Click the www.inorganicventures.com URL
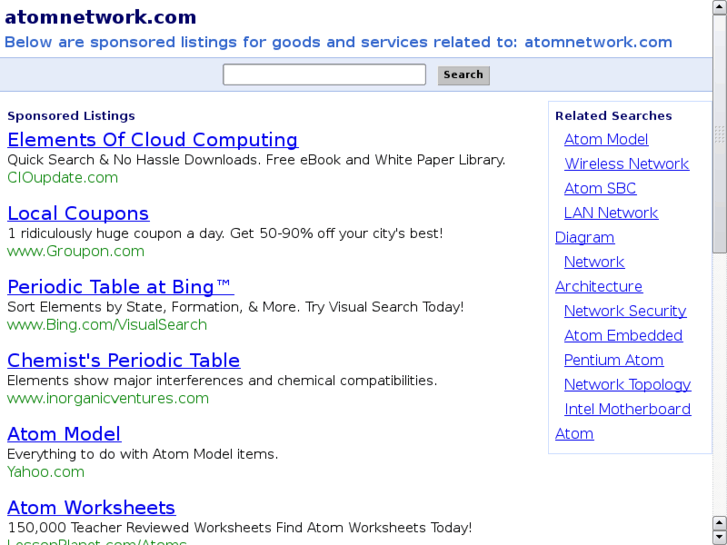Screen dimensions: 727x545 108,398
